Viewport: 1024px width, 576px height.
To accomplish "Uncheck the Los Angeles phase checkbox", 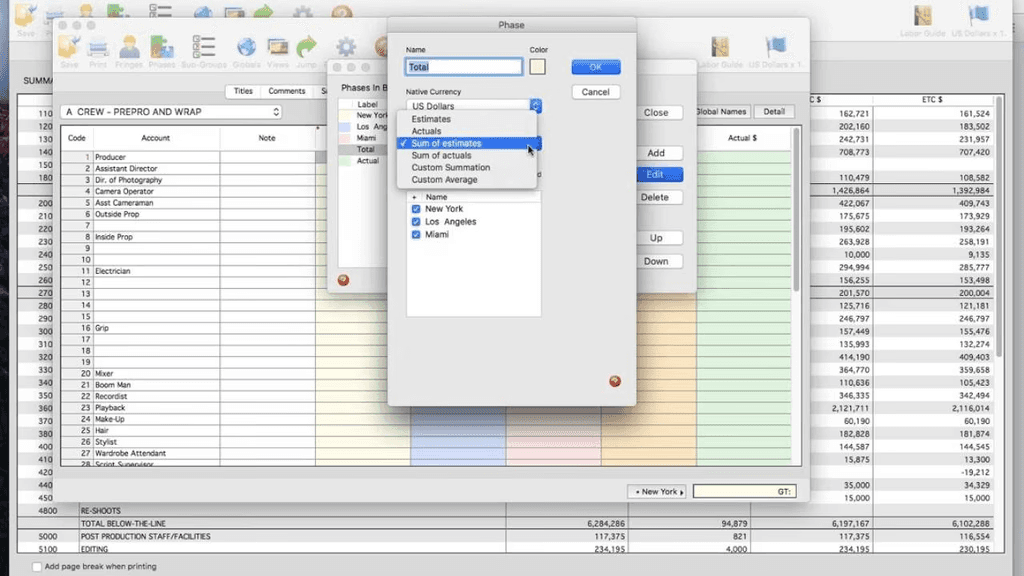I will coord(416,222).
